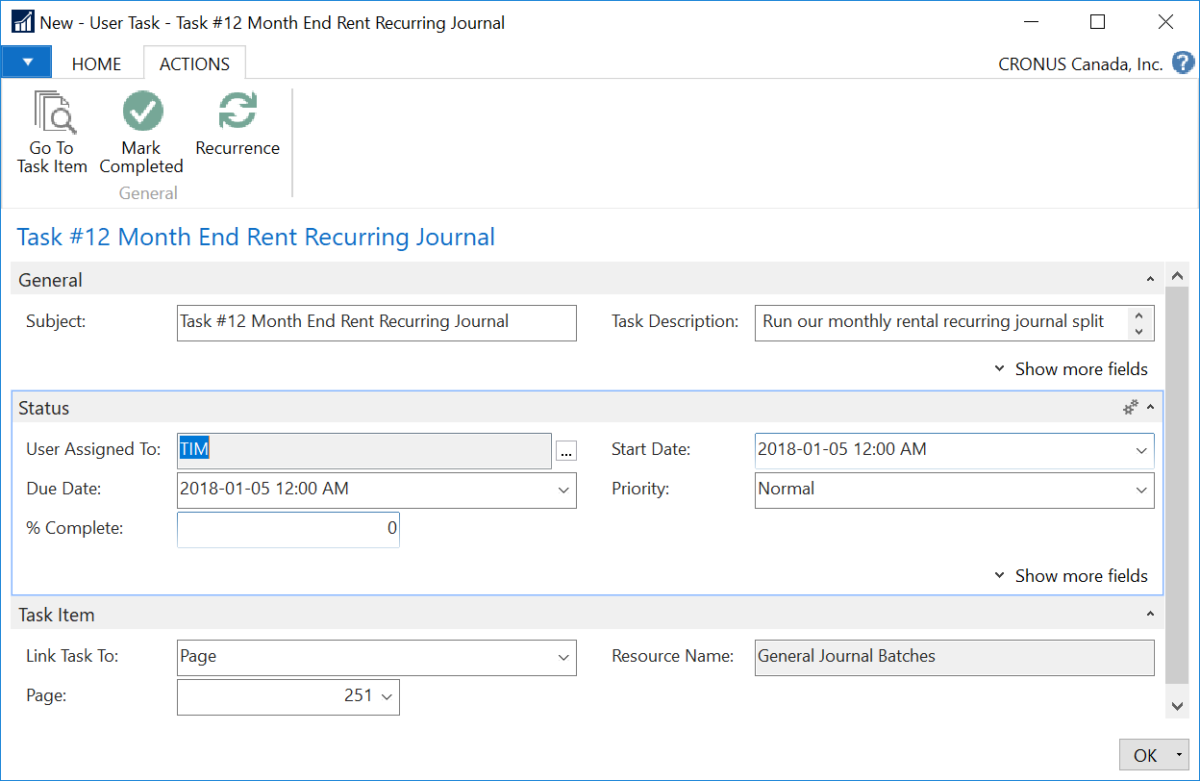The image size is (1200, 781).
Task: Click the page scrollbar up arrow
Action: click(x=1177, y=276)
